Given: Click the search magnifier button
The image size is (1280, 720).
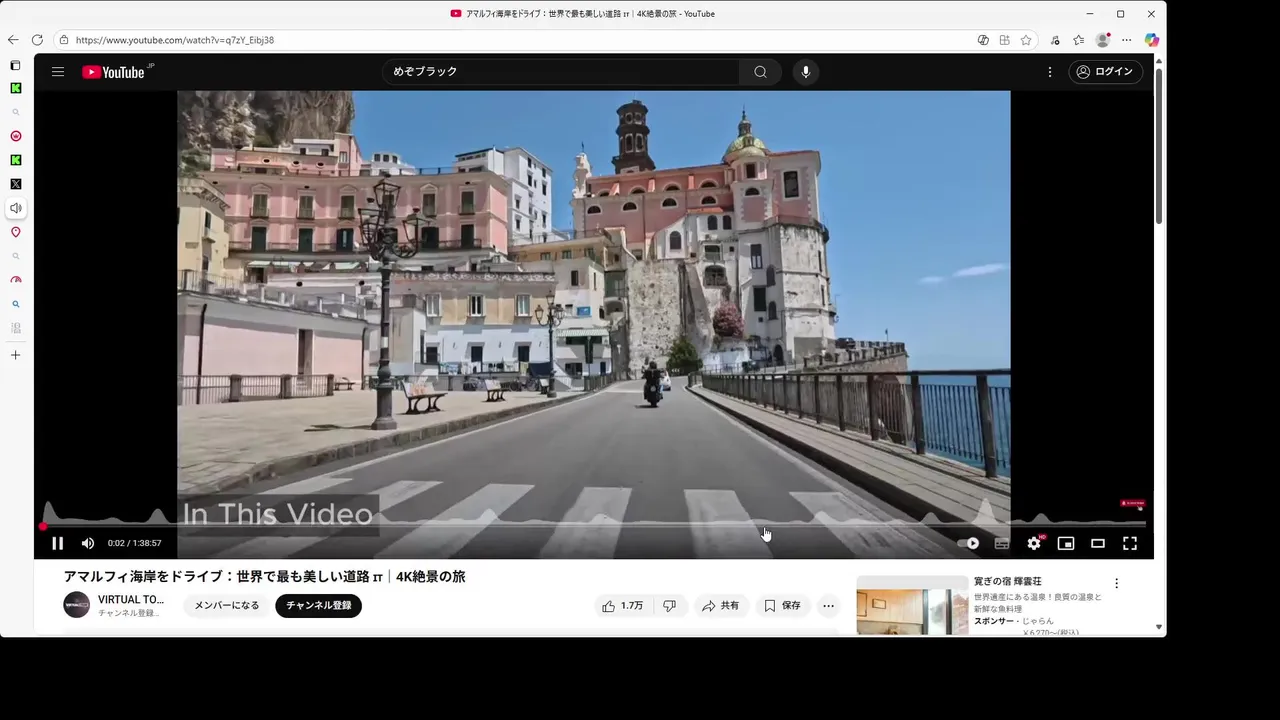Looking at the screenshot, I should click(x=760, y=72).
